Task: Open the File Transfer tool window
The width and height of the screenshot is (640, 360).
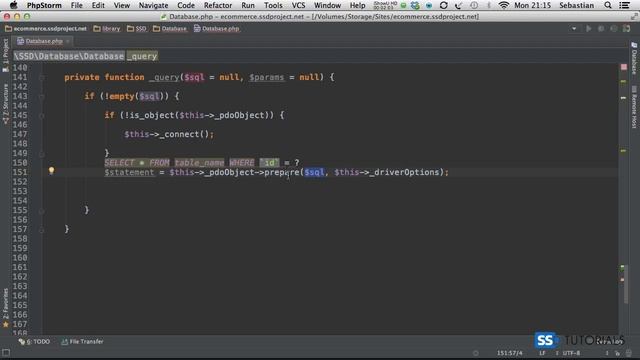Action: 82,342
